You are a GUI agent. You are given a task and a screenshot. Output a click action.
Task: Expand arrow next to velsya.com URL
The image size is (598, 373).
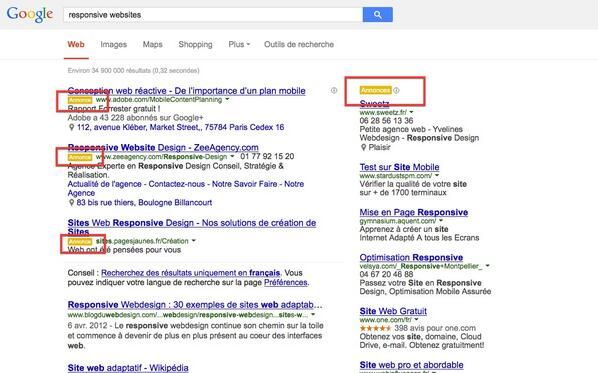[x=487, y=266]
